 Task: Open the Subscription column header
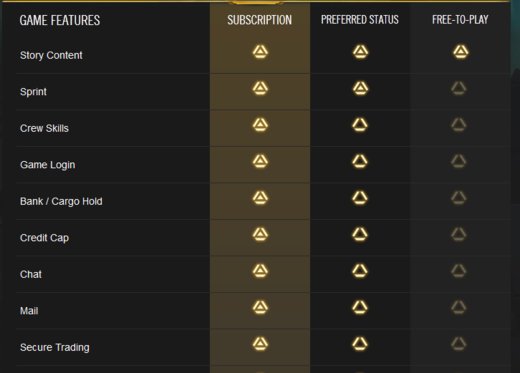pos(260,20)
